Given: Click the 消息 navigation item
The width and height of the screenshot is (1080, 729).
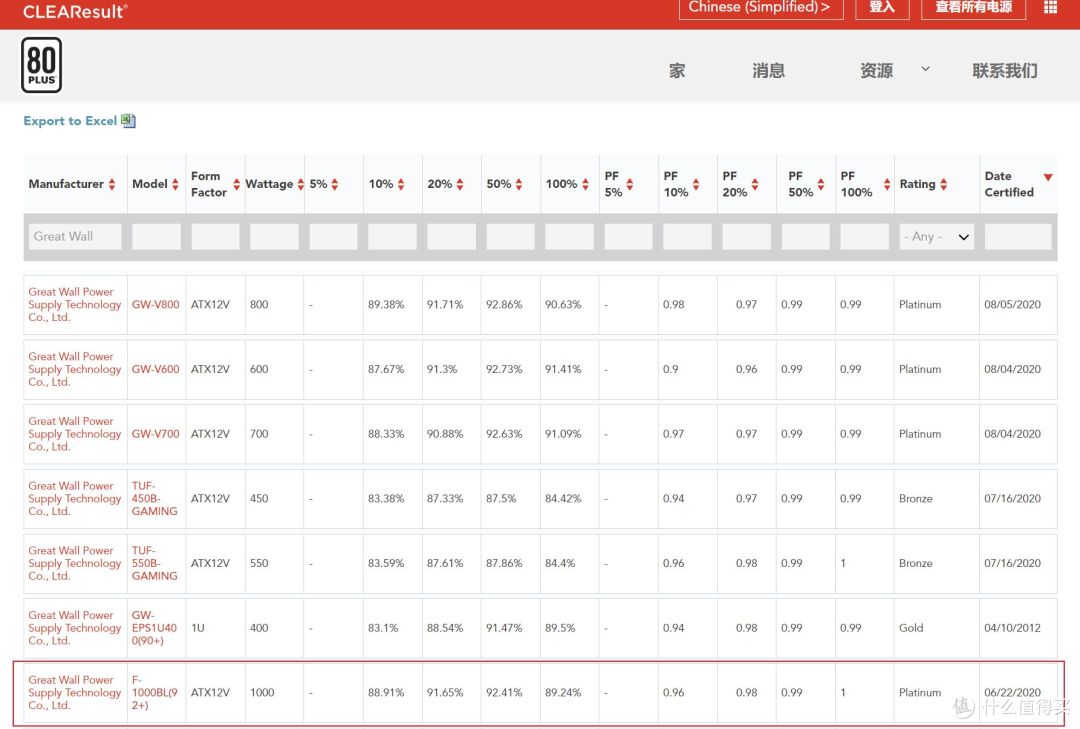Looking at the screenshot, I should 769,70.
